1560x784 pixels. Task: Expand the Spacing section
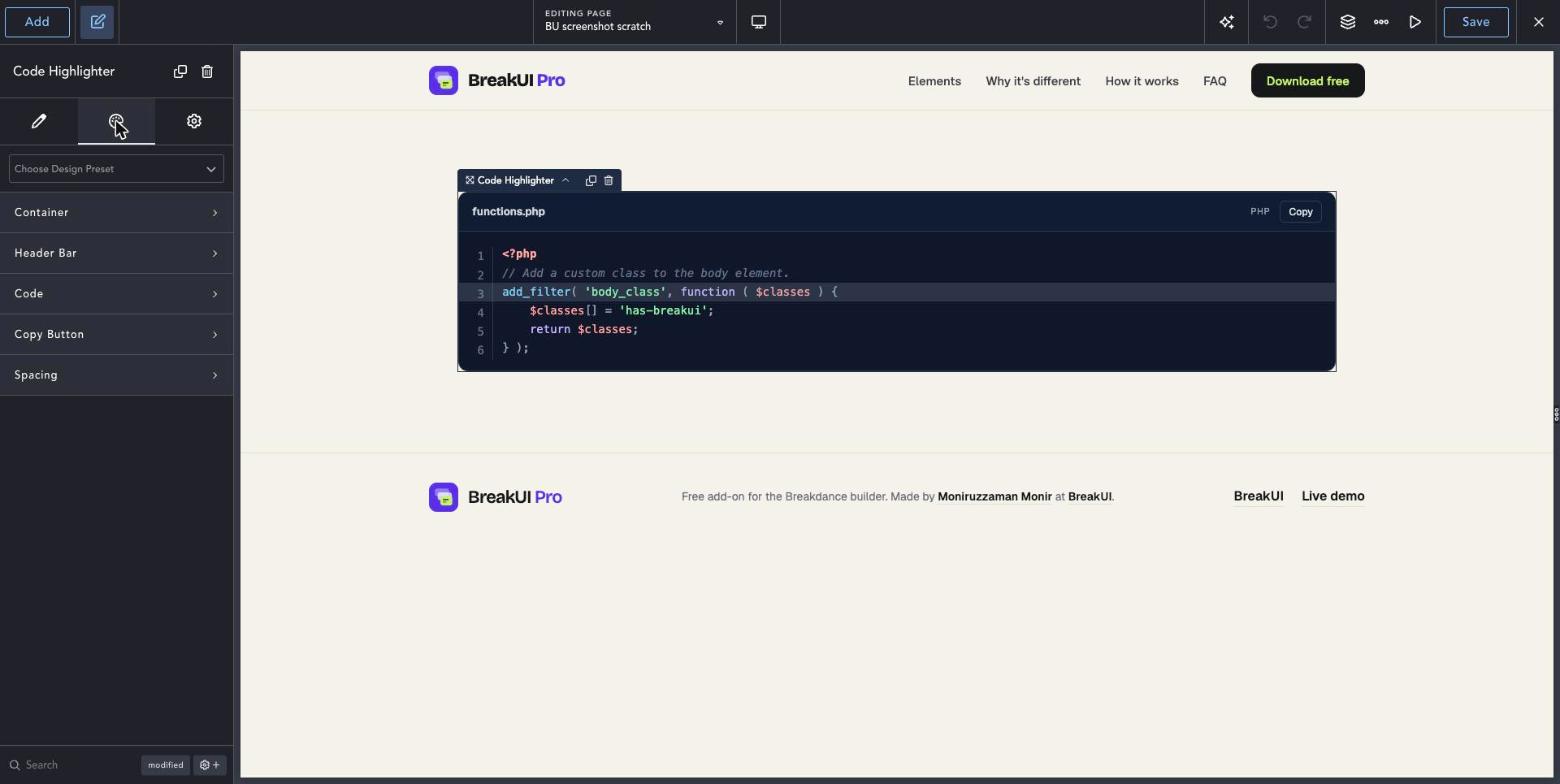point(116,375)
